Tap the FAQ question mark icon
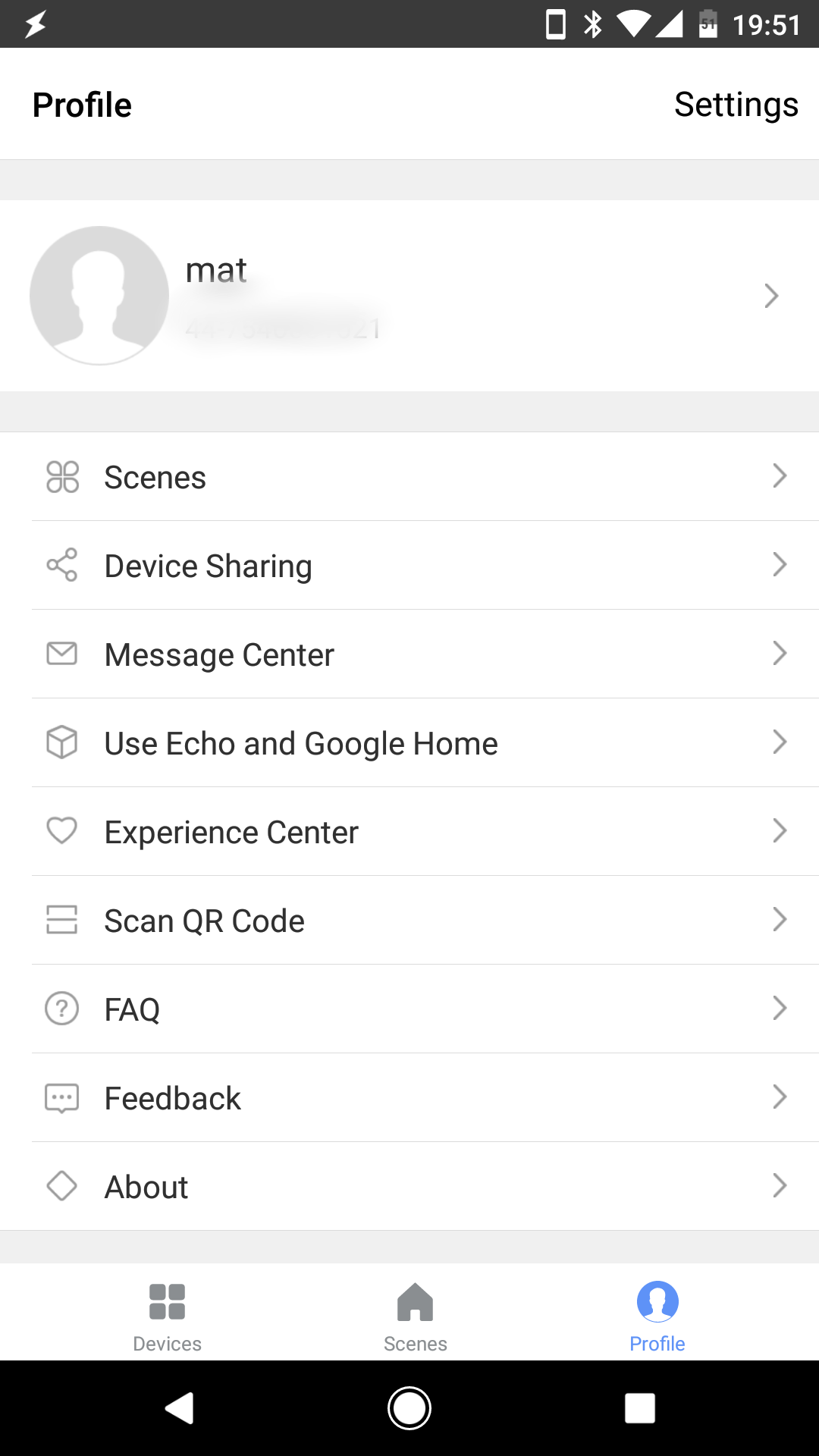Screen dimensions: 819x1456 pyautogui.click(x=62, y=1009)
